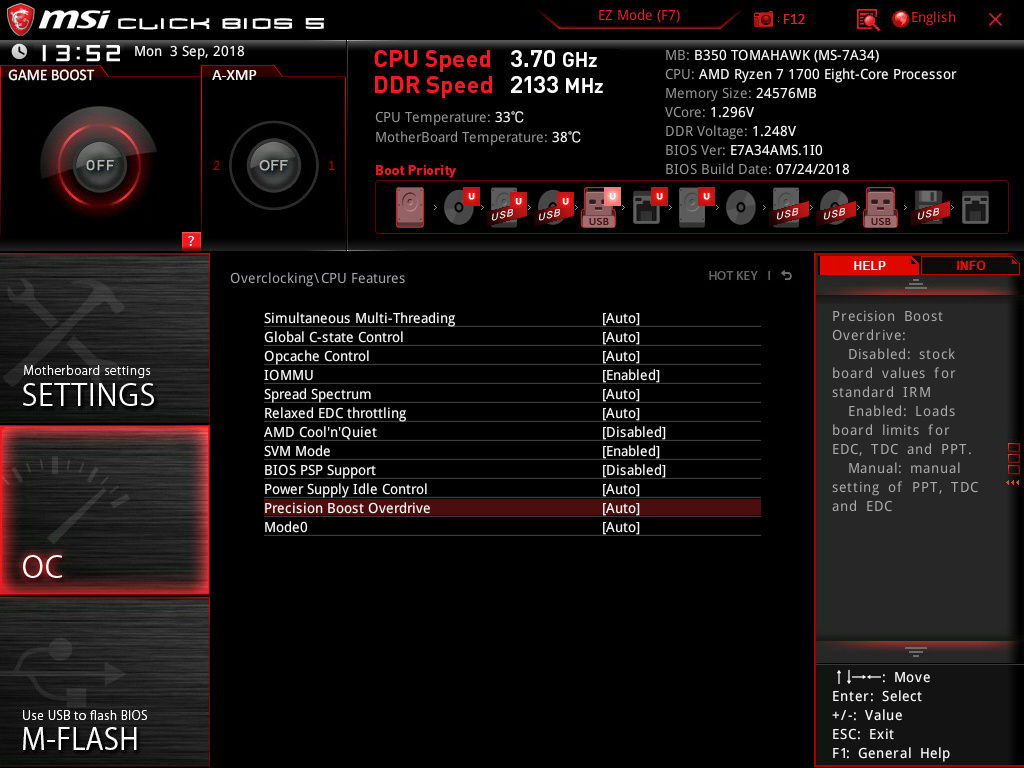Toggle the A-XMP OFF knob

[273, 165]
